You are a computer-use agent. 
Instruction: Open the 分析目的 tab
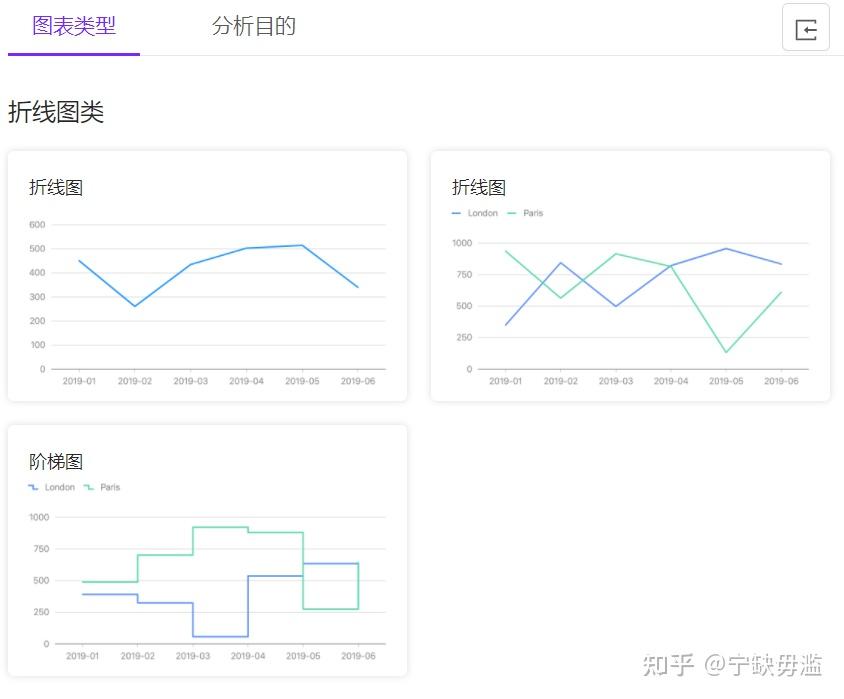click(x=254, y=26)
